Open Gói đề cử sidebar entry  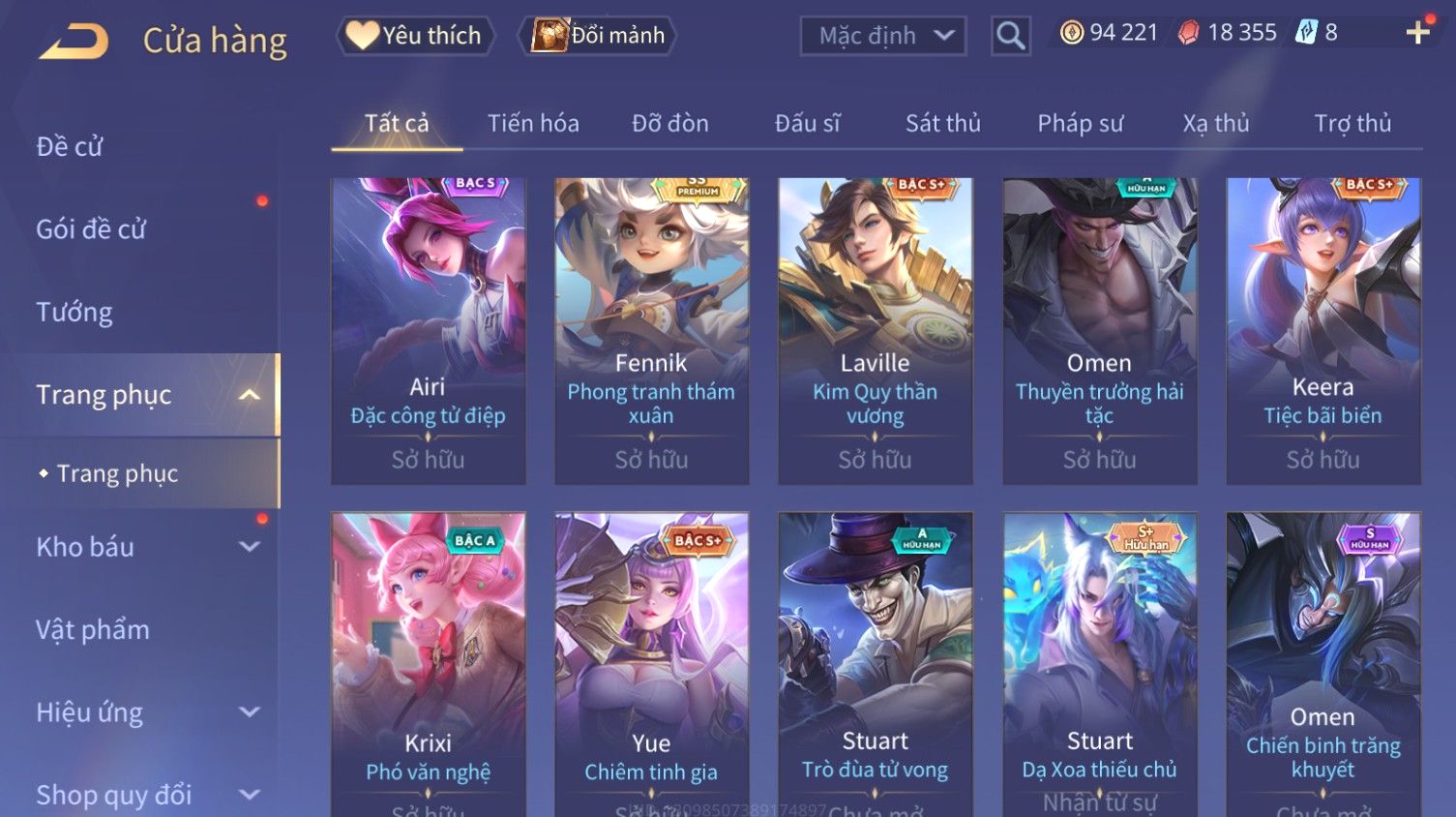click(91, 229)
